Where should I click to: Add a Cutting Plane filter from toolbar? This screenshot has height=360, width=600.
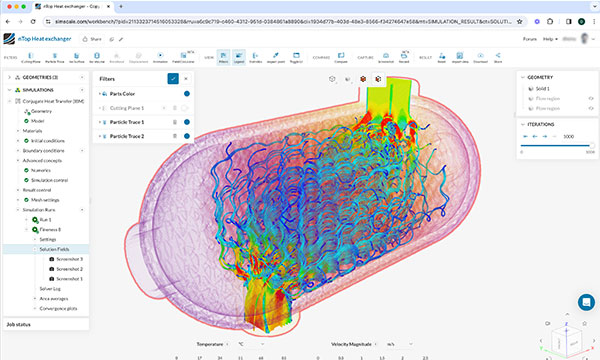[31, 57]
